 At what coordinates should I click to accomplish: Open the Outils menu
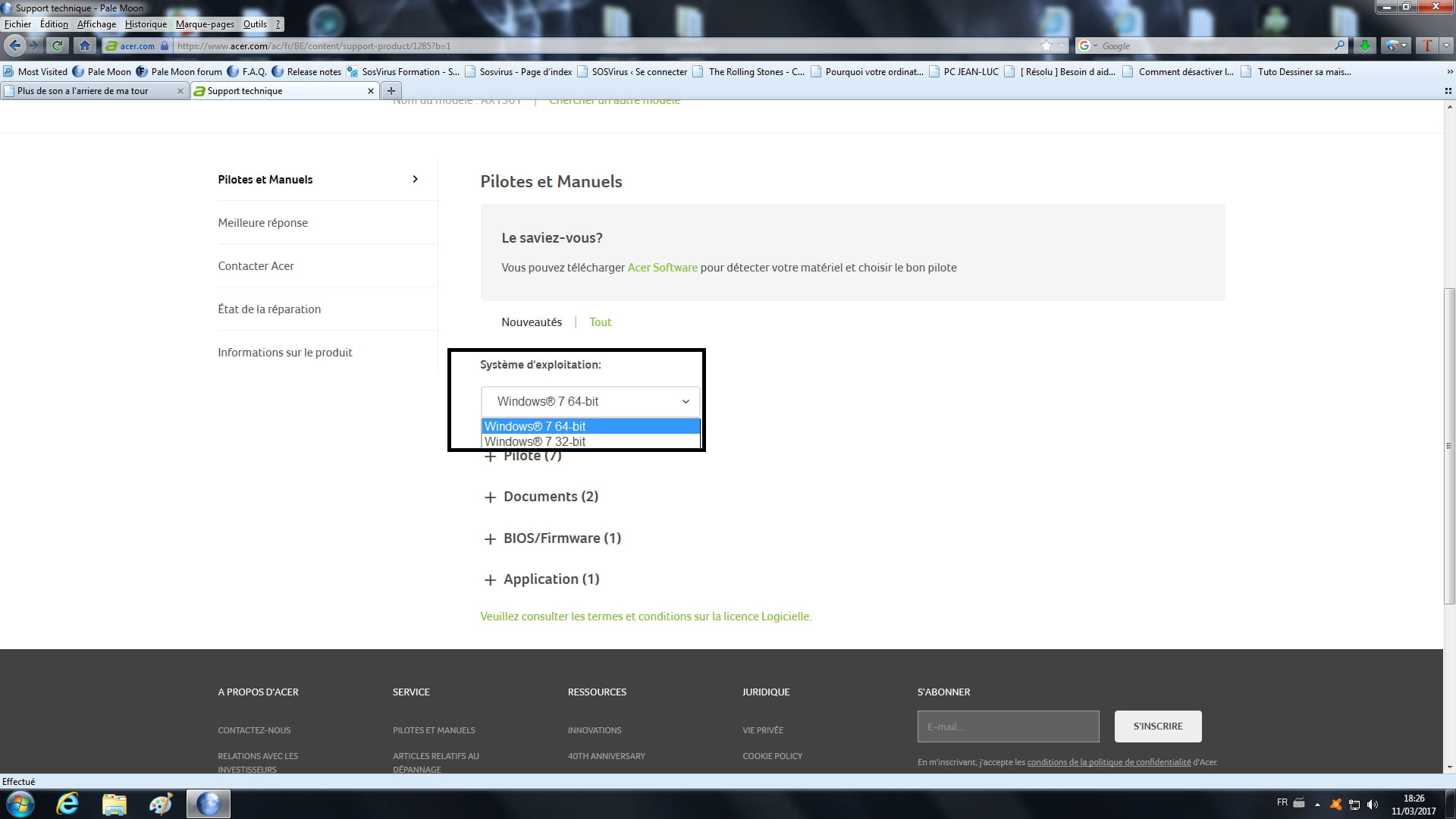point(255,24)
